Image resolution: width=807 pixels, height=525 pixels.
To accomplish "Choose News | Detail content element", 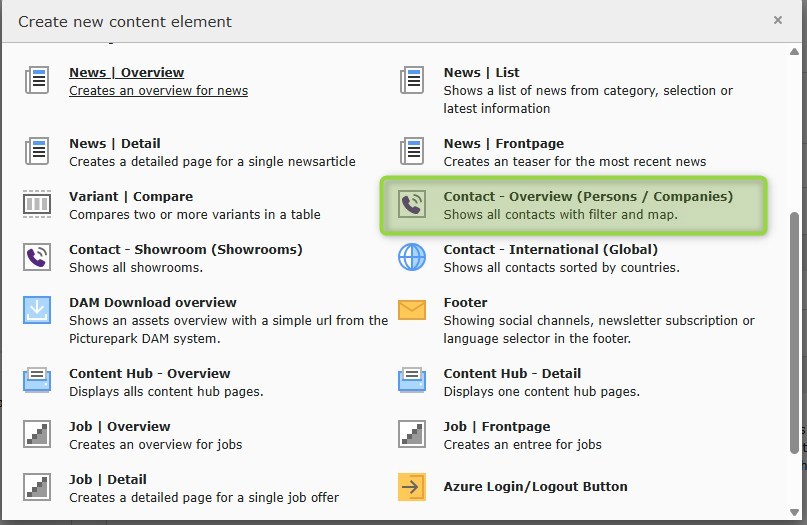I will tap(114, 144).
